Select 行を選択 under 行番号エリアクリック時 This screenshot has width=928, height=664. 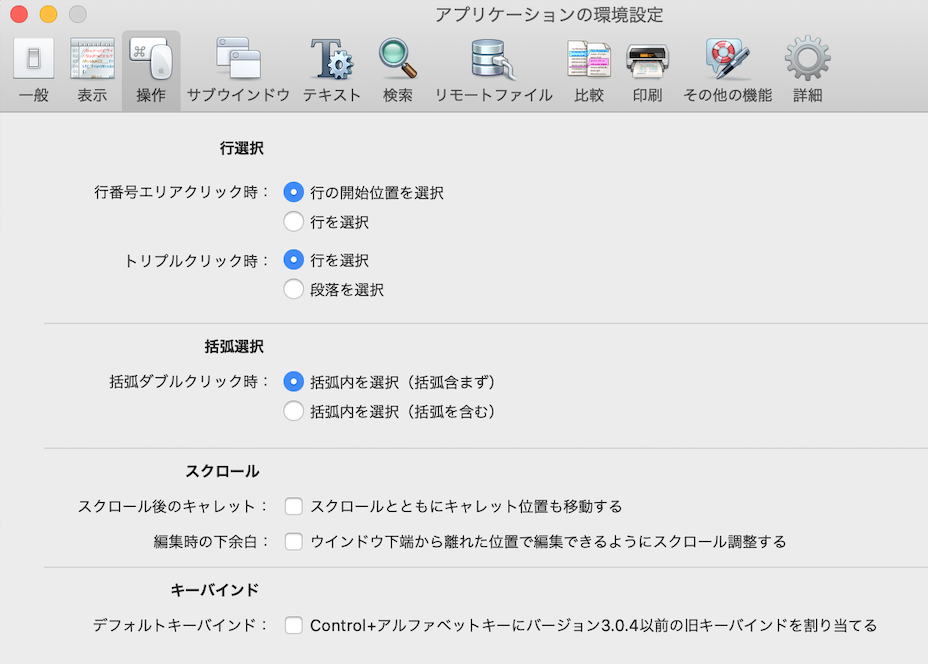click(x=294, y=222)
